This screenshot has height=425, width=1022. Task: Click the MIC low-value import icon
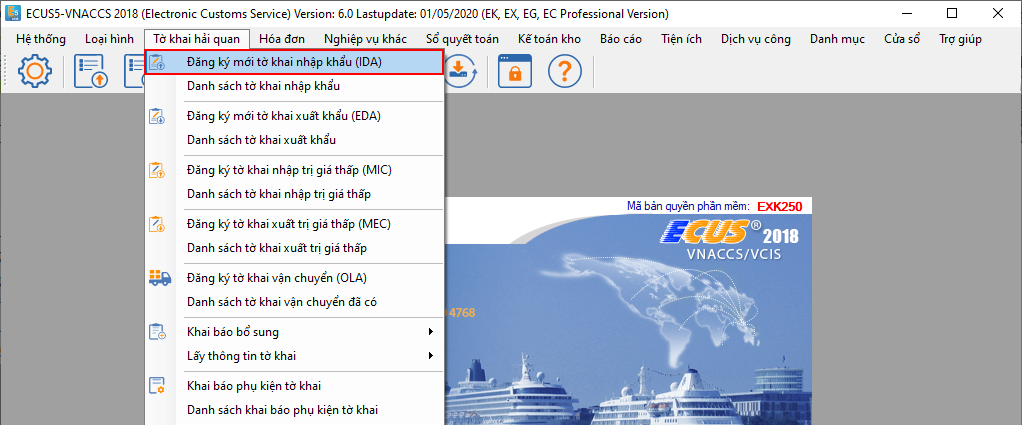click(x=157, y=170)
